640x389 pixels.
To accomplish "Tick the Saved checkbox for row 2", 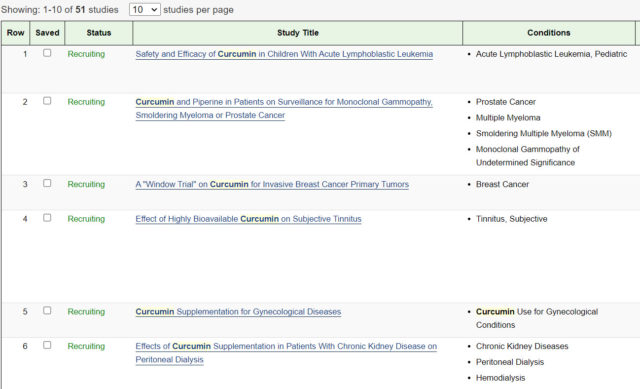I will pos(47,101).
